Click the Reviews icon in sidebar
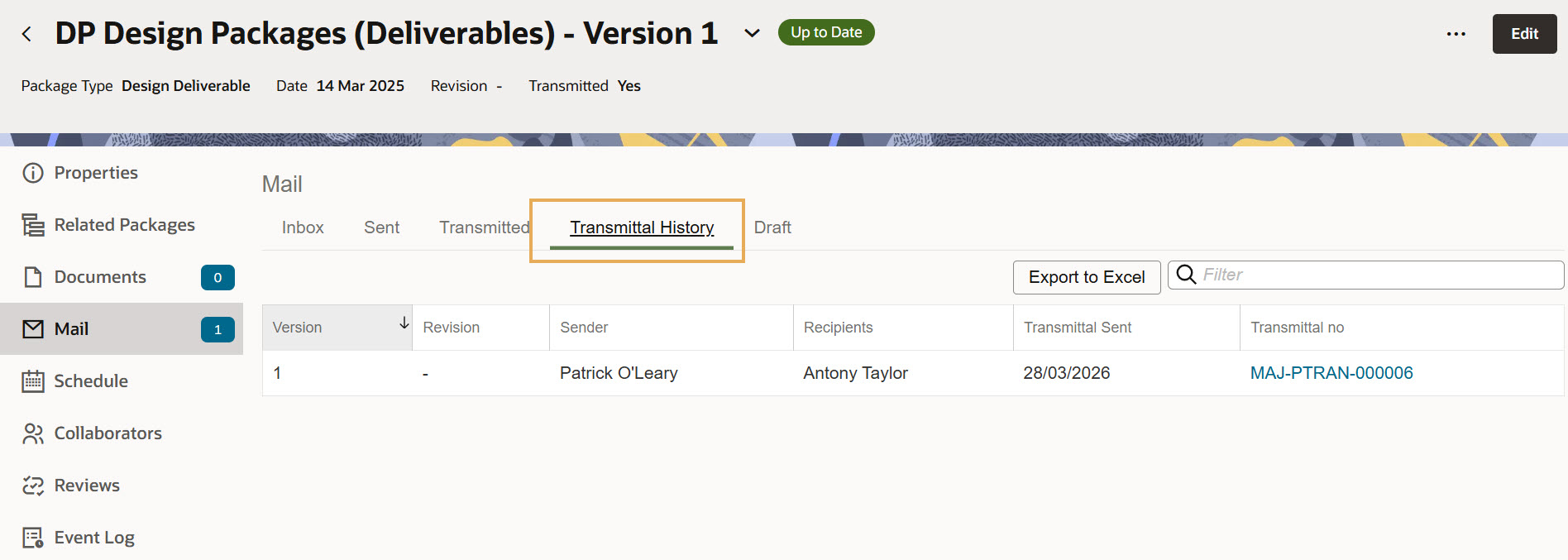The image size is (1568, 560). tap(33, 486)
